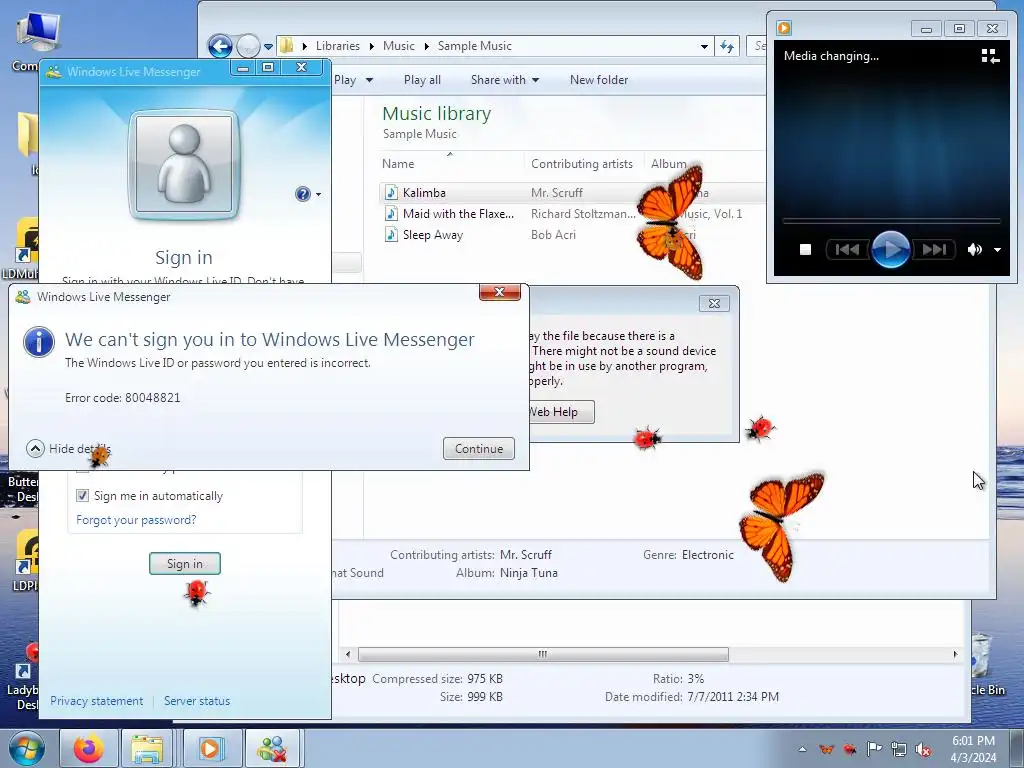Click the Action Center flag tray icon
Viewport: 1024px width, 768px height.
(x=874, y=749)
